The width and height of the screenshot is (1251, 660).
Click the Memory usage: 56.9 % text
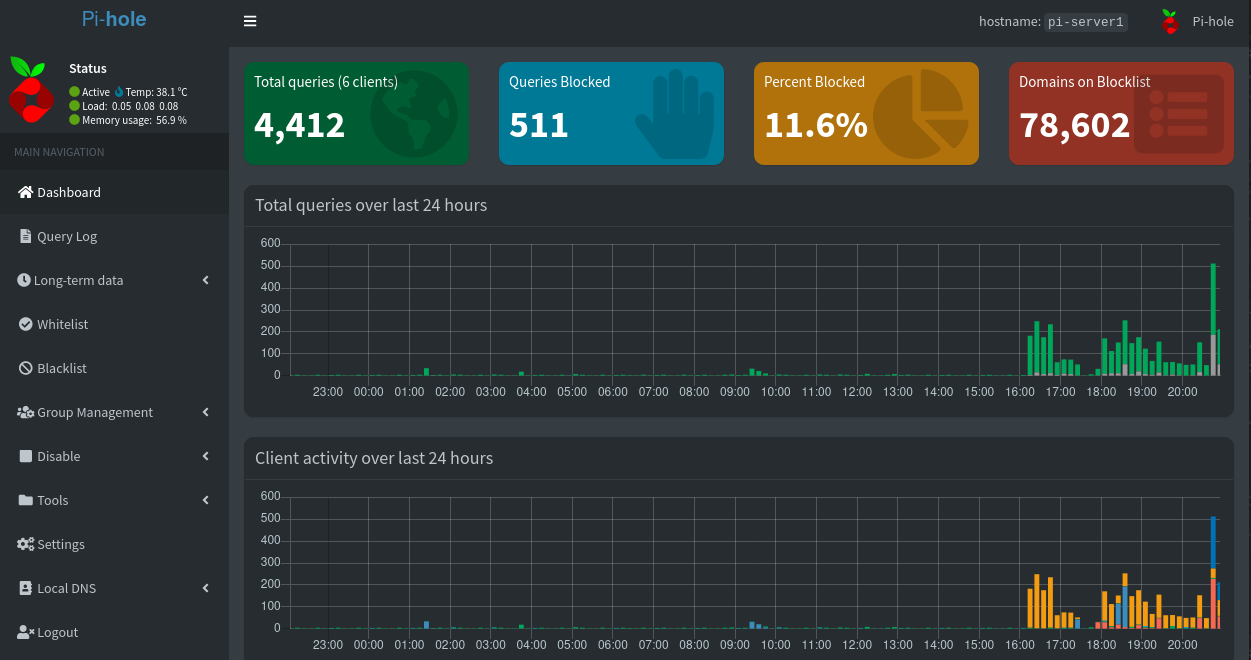(x=134, y=120)
